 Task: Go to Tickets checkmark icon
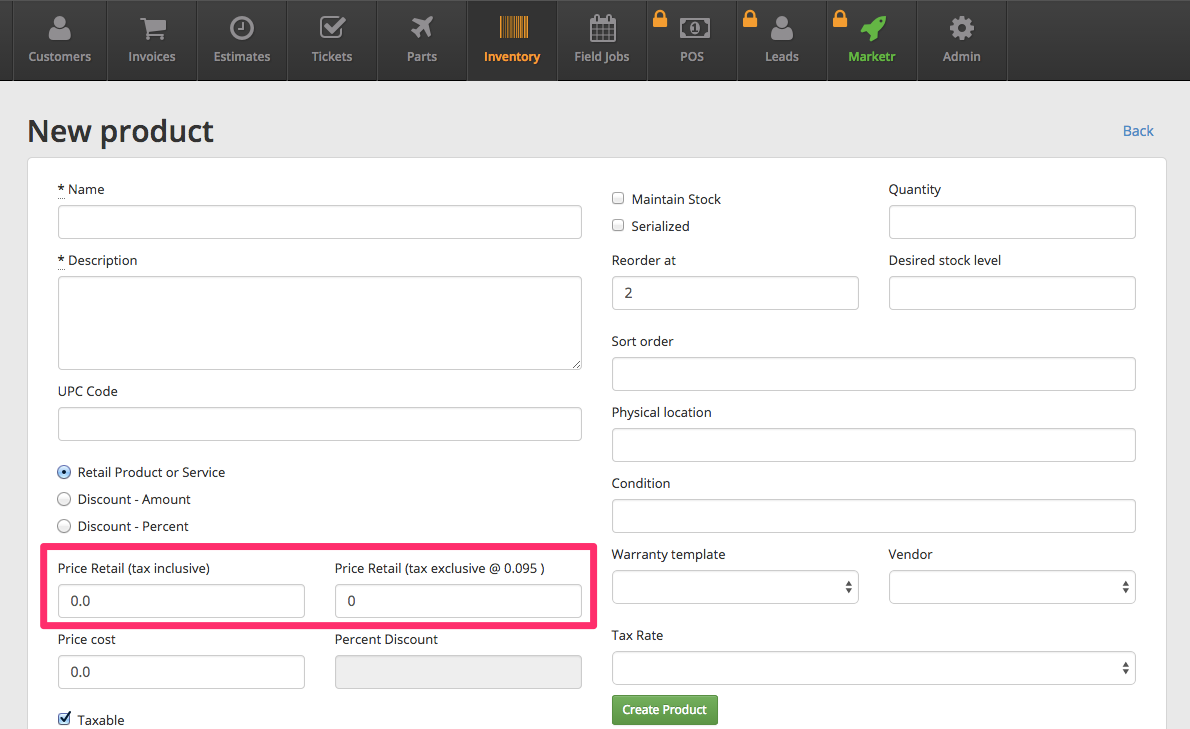332,28
